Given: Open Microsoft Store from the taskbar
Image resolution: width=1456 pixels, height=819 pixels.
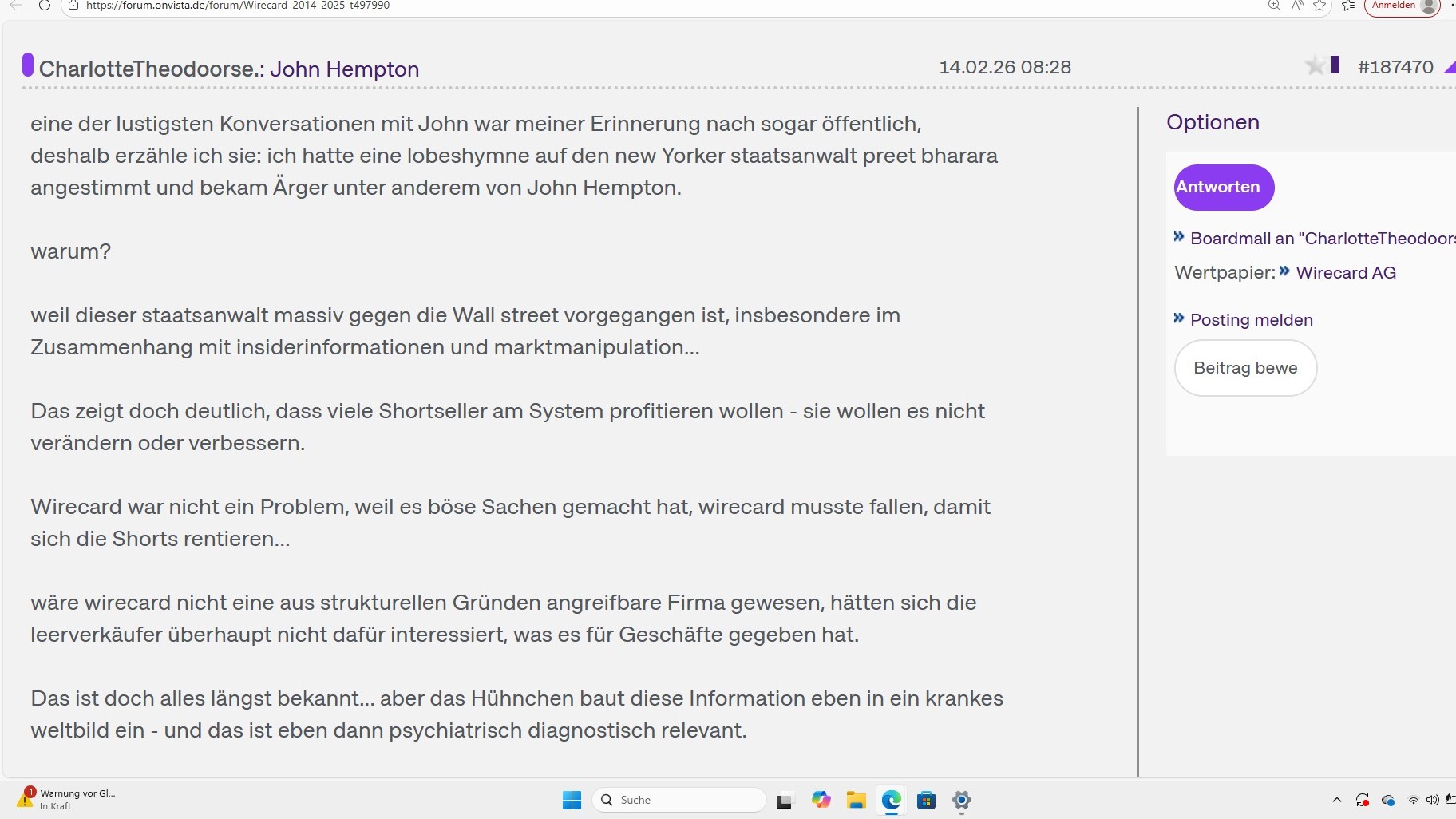Looking at the screenshot, I should click(x=926, y=800).
